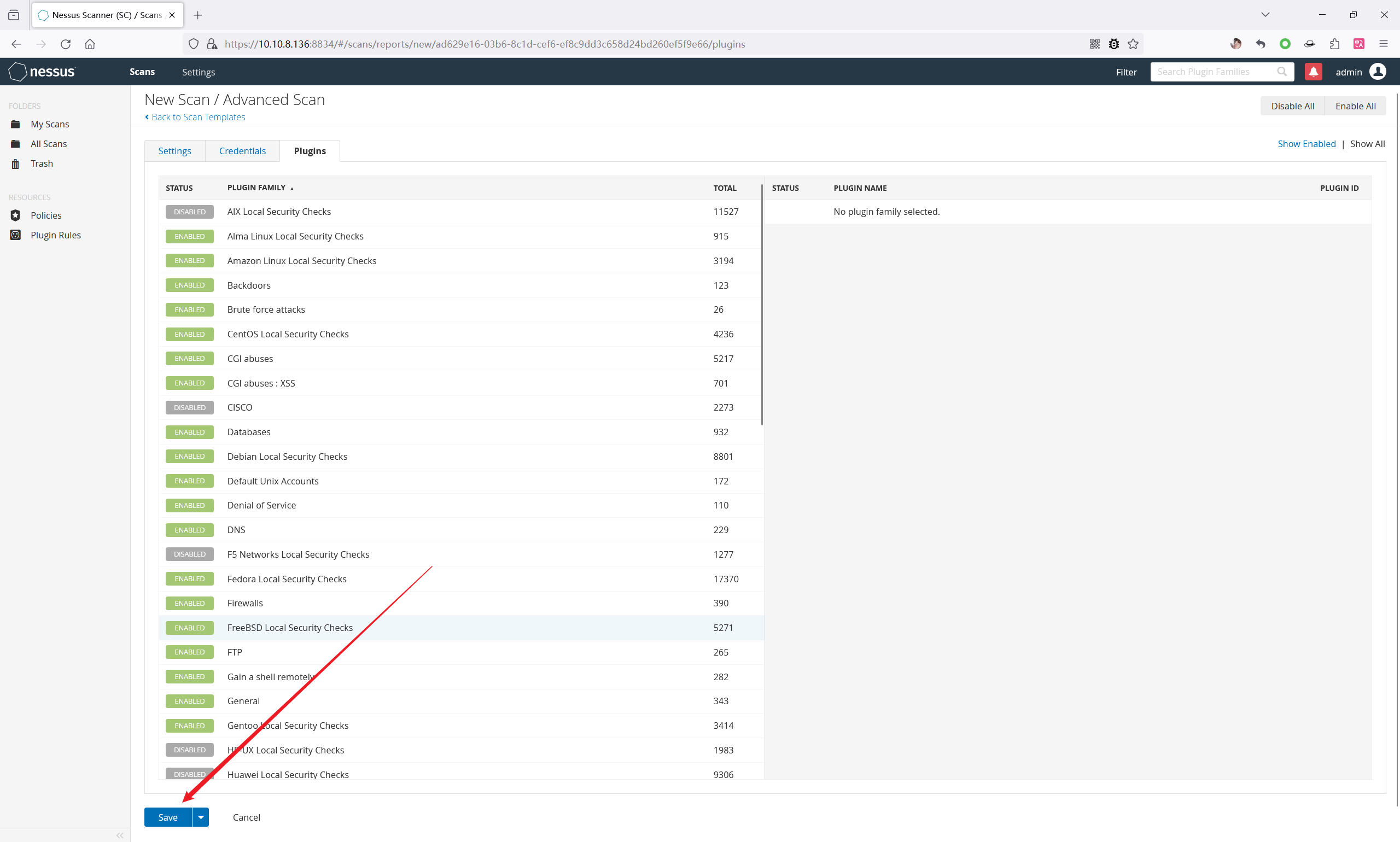Close the Nessus Scanner tab
The image size is (1400, 842).
pos(172,15)
